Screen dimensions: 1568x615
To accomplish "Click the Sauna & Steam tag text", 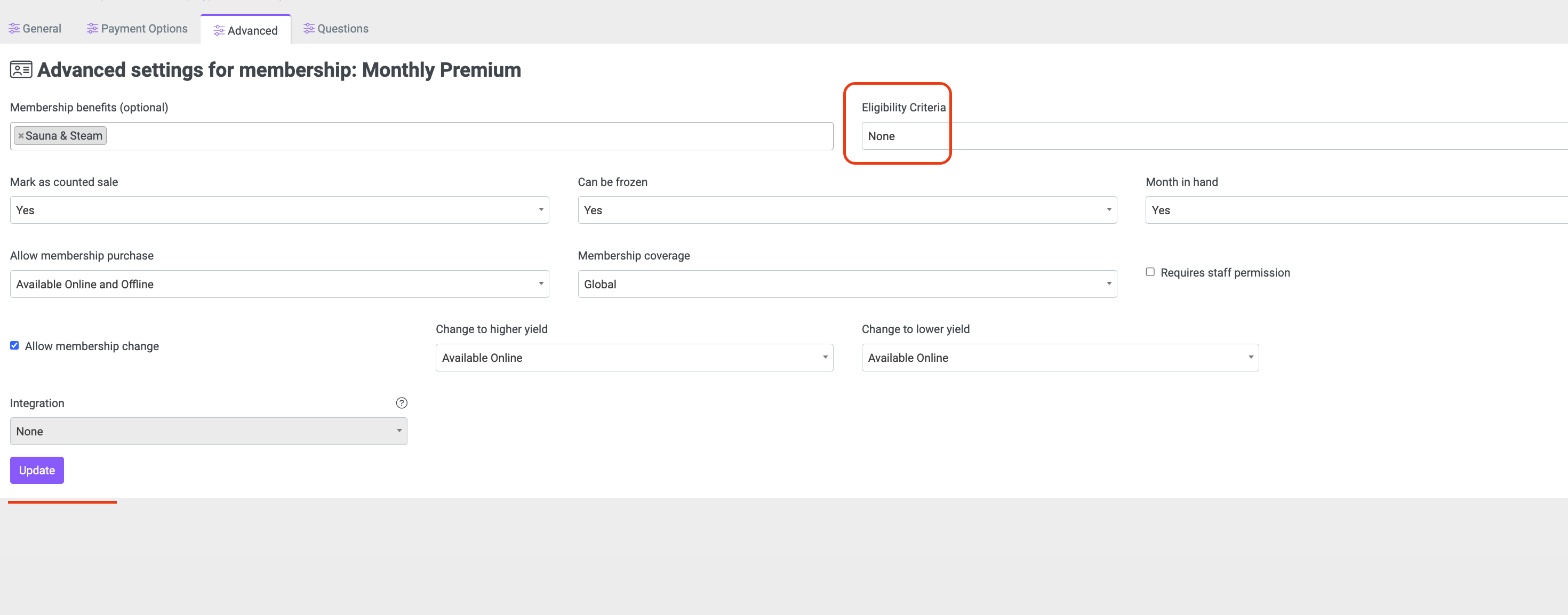I will coord(64,136).
